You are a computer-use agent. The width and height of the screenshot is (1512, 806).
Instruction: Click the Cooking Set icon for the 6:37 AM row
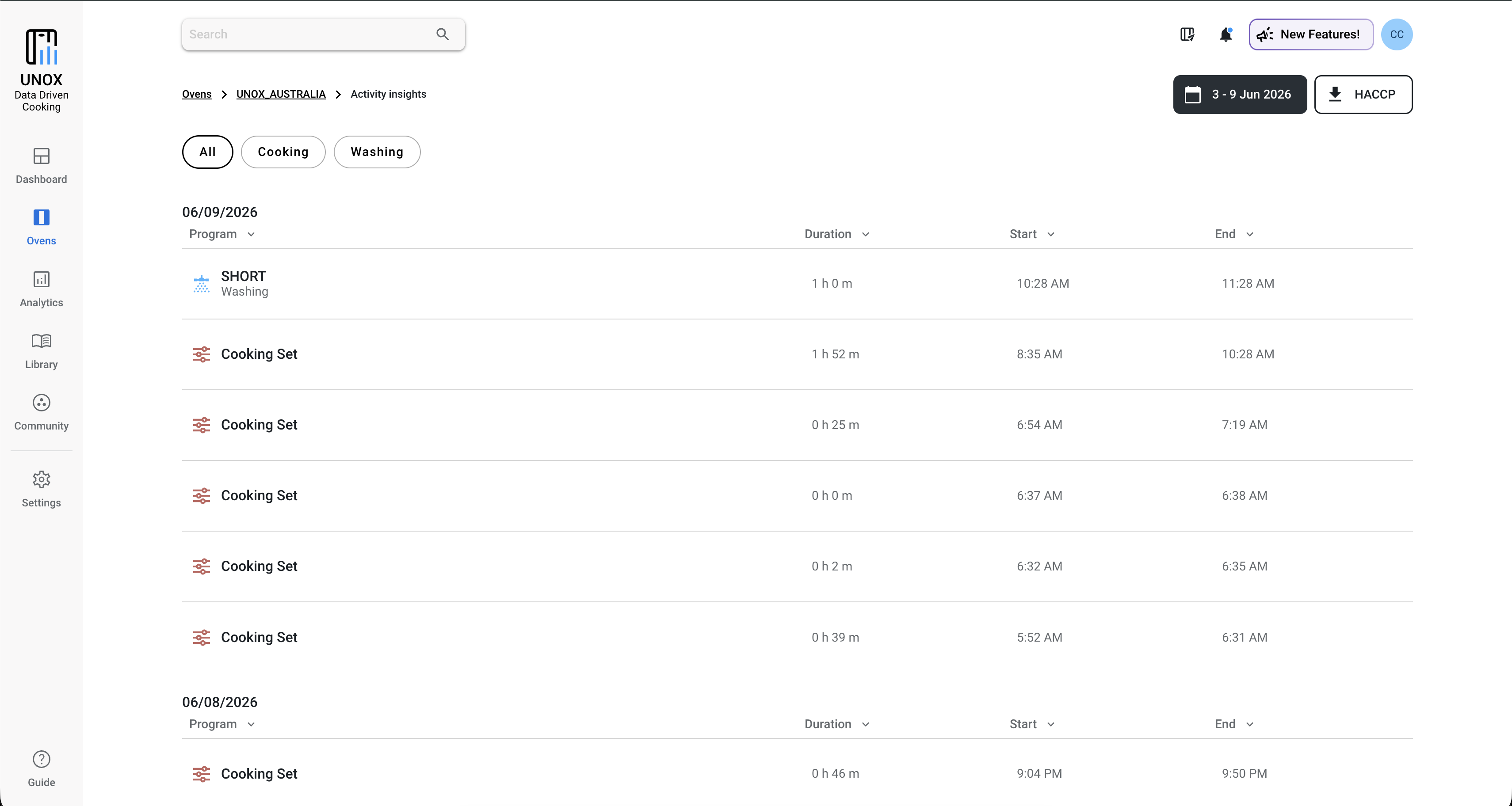[201, 496]
